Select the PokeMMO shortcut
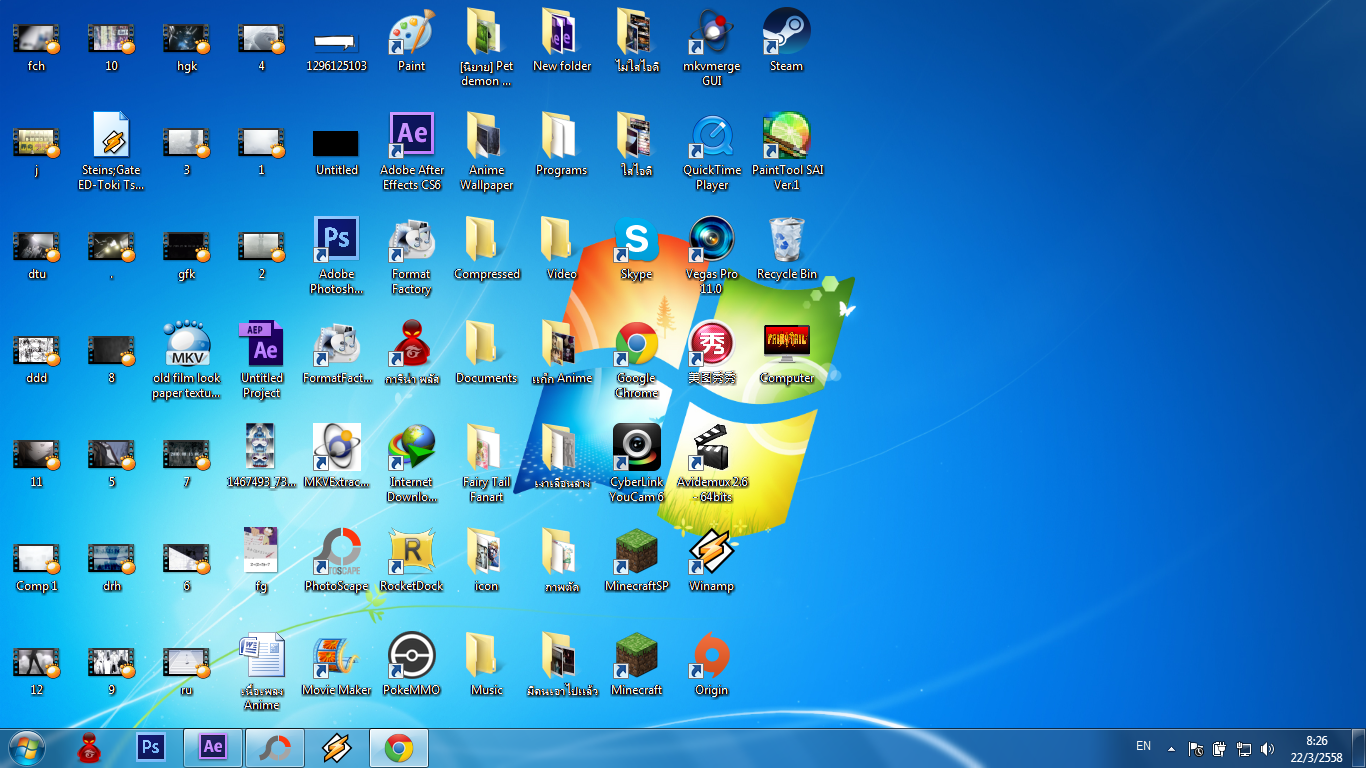 [x=411, y=665]
